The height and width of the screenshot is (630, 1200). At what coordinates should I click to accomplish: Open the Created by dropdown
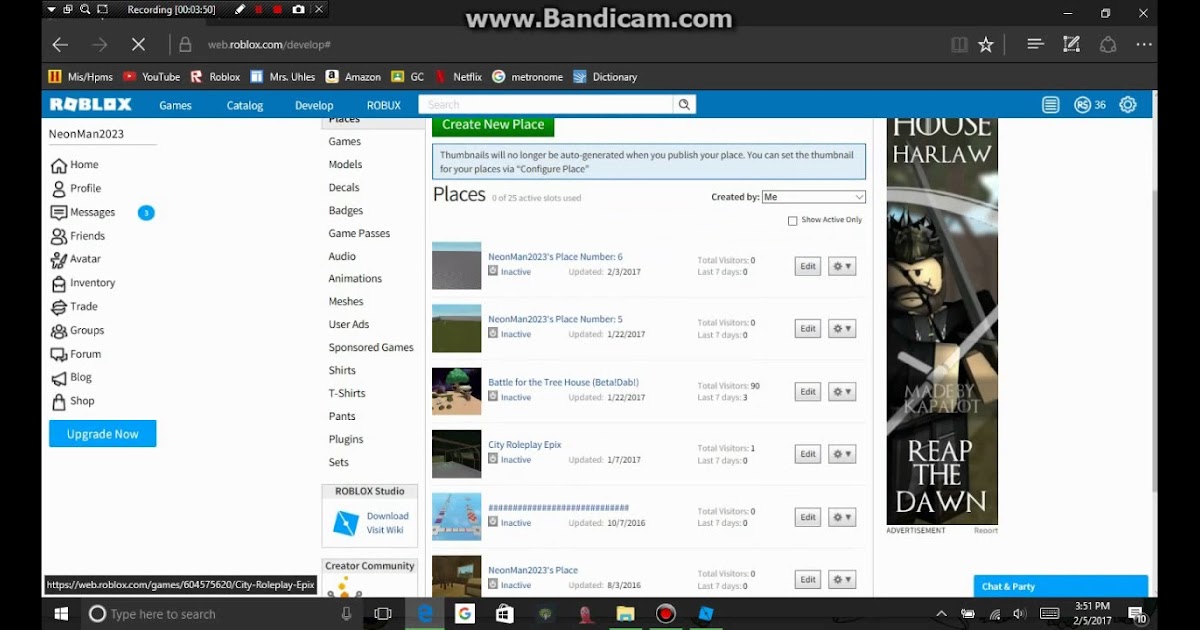pyautogui.click(x=813, y=197)
